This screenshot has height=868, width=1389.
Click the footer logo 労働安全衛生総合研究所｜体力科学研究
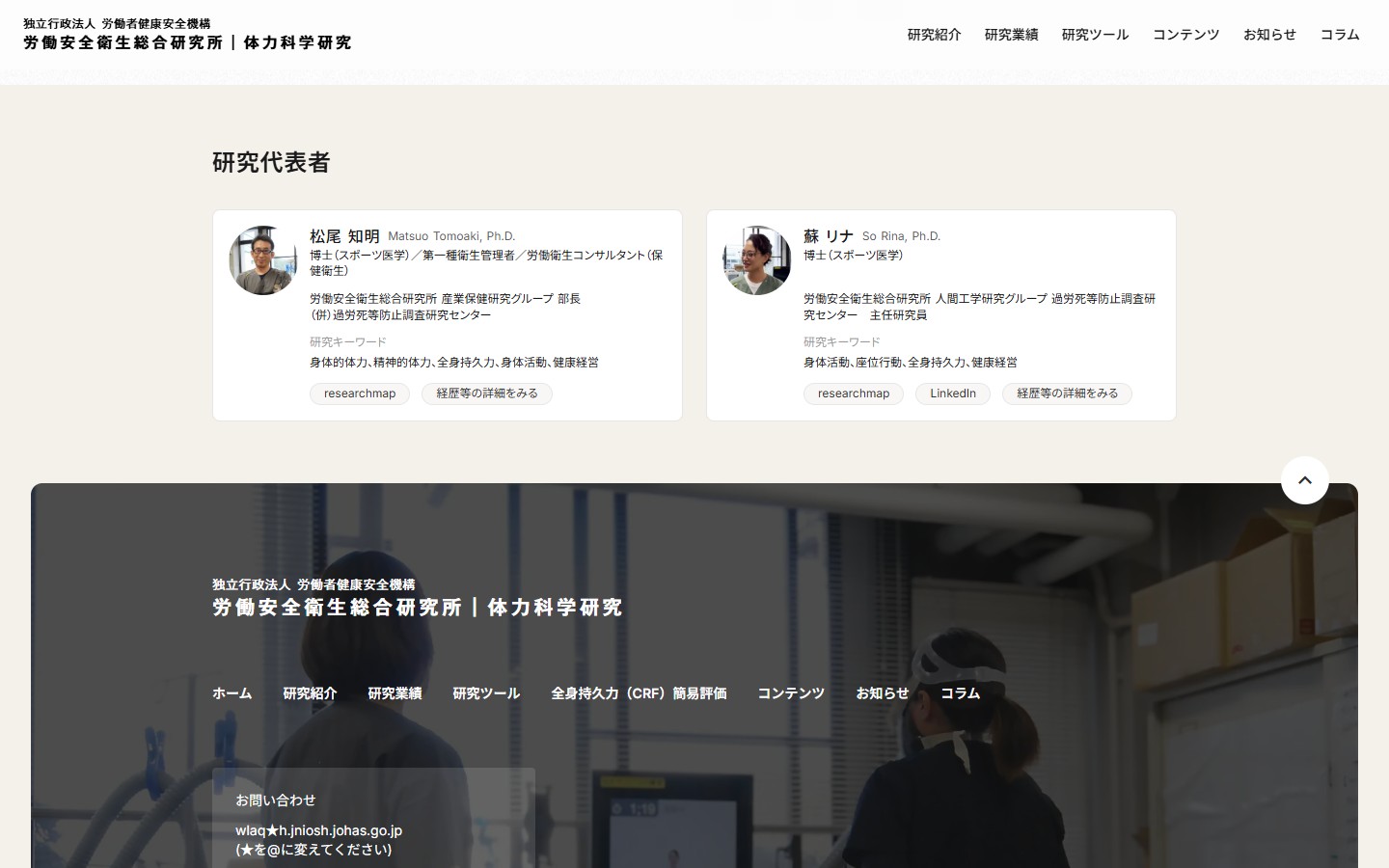(418, 608)
